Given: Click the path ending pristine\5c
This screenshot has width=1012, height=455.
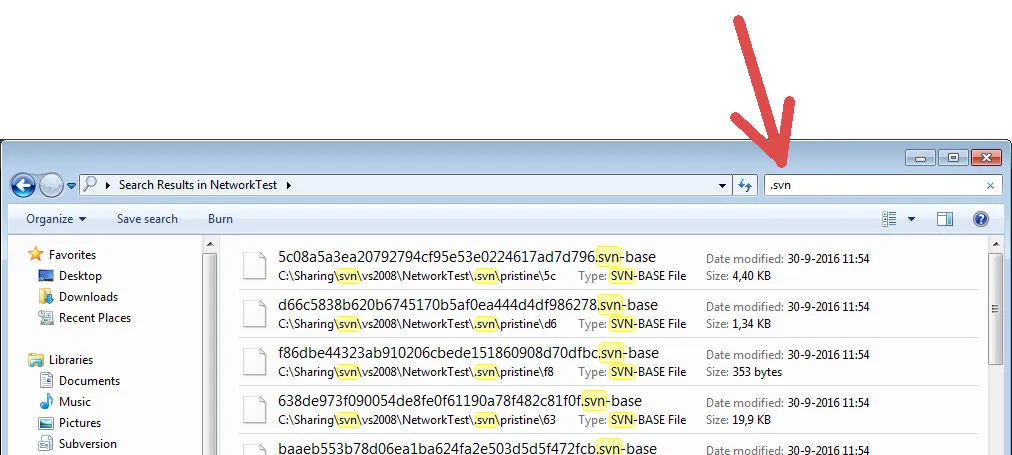Looking at the screenshot, I should 417,276.
